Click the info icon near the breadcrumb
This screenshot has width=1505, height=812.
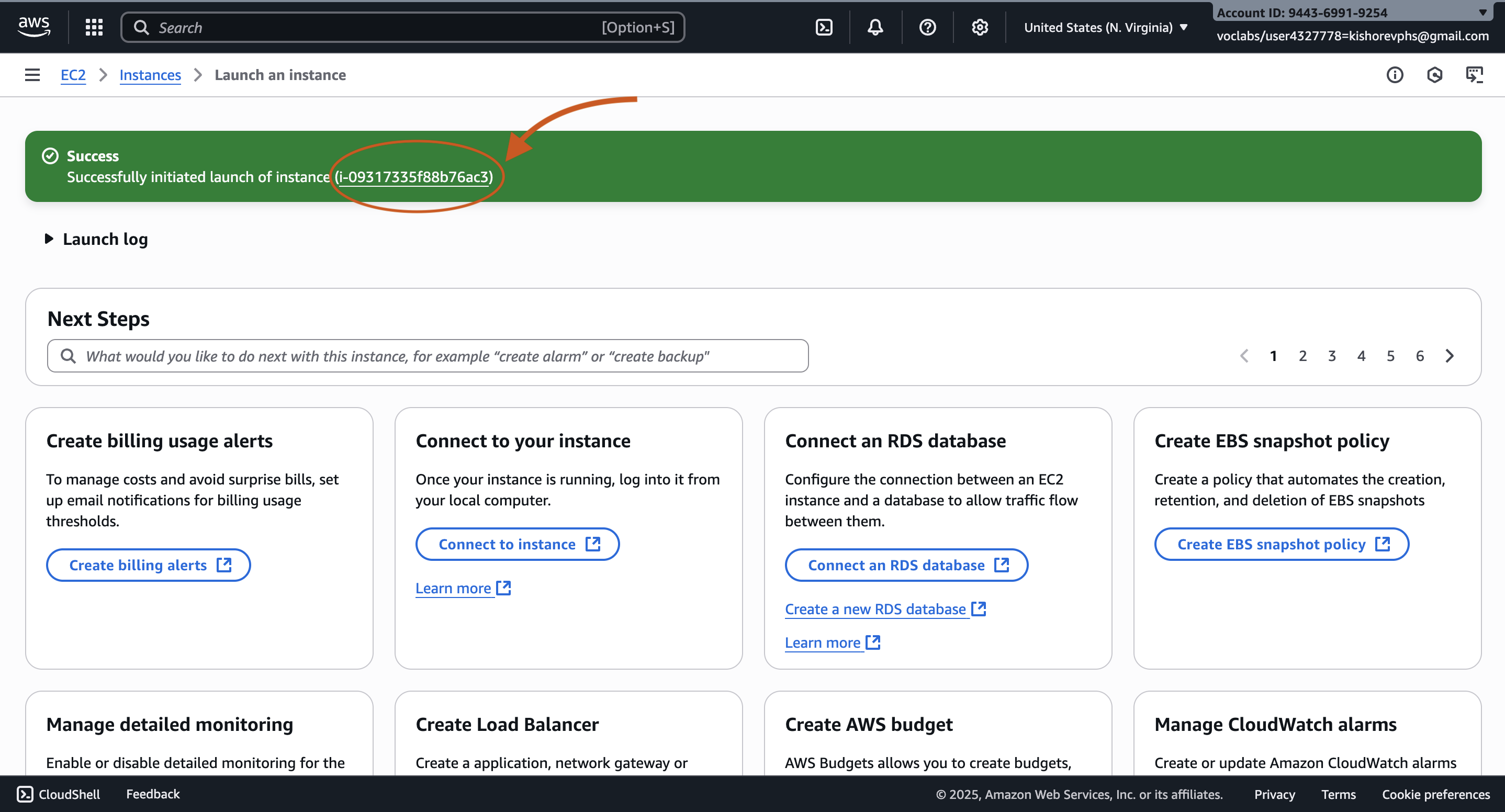click(x=1395, y=75)
